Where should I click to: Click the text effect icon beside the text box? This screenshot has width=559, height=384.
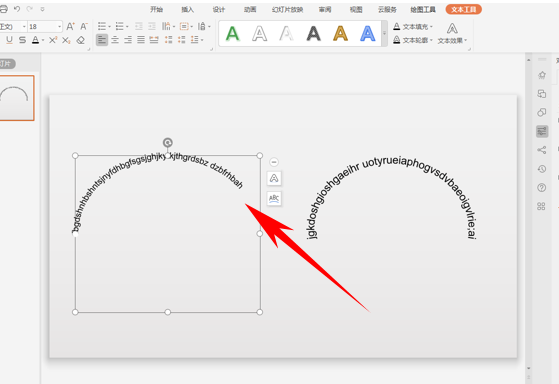coord(274,178)
